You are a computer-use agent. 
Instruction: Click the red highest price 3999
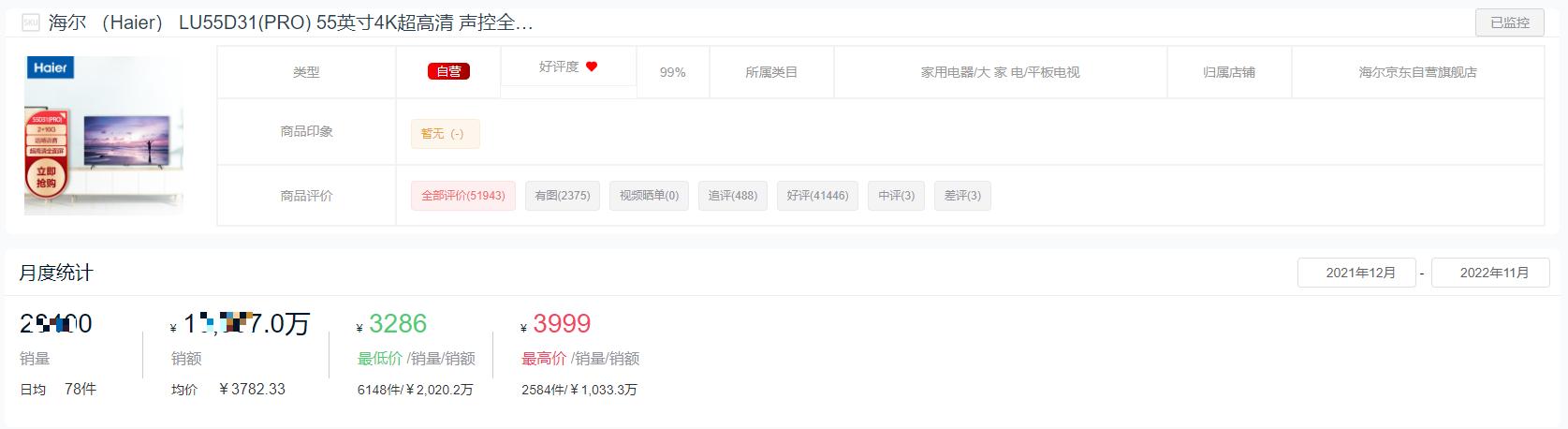pyautogui.click(x=562, y=324)
